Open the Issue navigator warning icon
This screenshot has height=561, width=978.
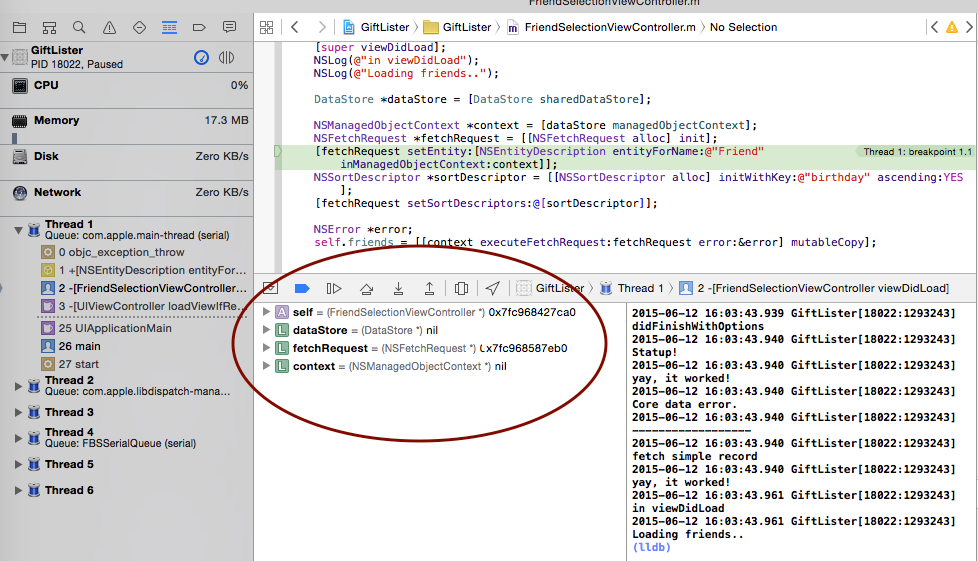pos(109,27)
